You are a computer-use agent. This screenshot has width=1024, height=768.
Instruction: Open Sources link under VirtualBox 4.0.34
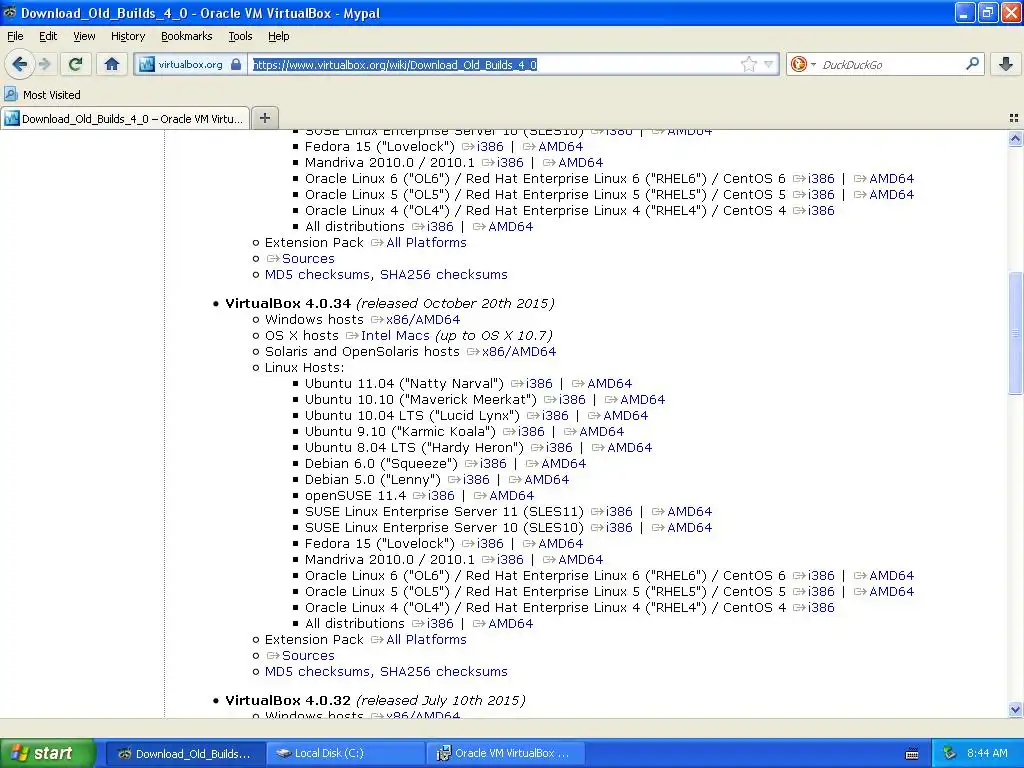[x=308, y=656]
